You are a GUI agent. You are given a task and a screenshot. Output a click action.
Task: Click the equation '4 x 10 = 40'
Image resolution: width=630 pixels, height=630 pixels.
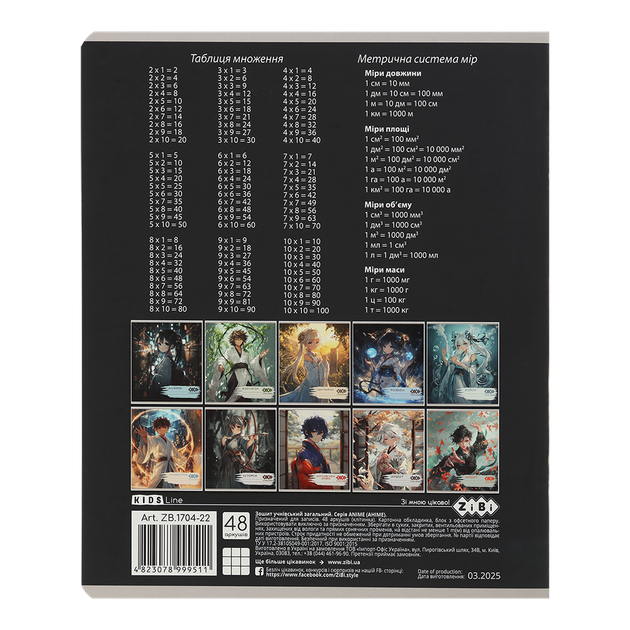point(302,140)
